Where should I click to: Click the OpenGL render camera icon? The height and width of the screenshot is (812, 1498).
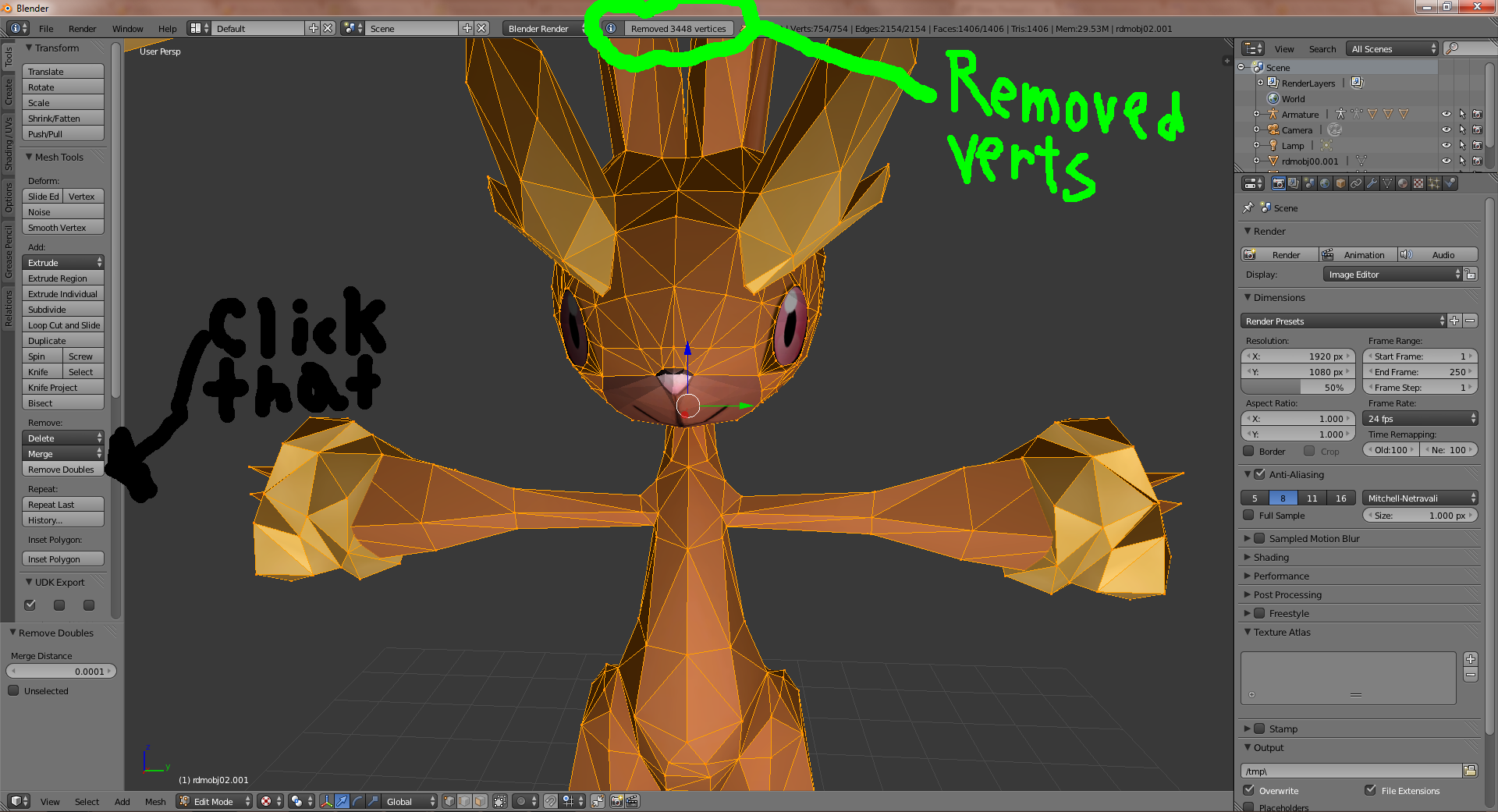coord(616,801)
